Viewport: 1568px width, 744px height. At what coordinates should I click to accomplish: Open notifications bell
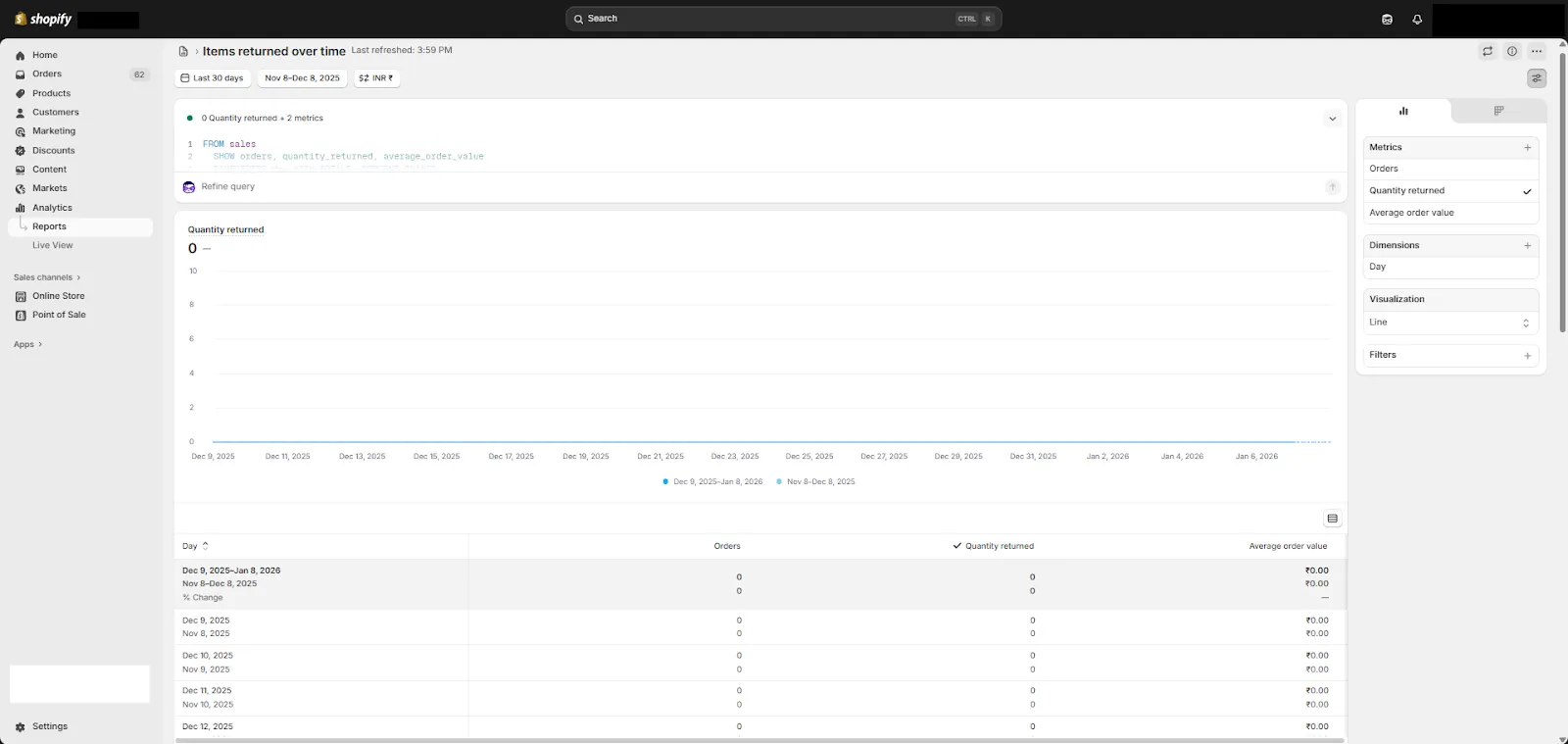pyautogui.click(x=1417, y=20)
